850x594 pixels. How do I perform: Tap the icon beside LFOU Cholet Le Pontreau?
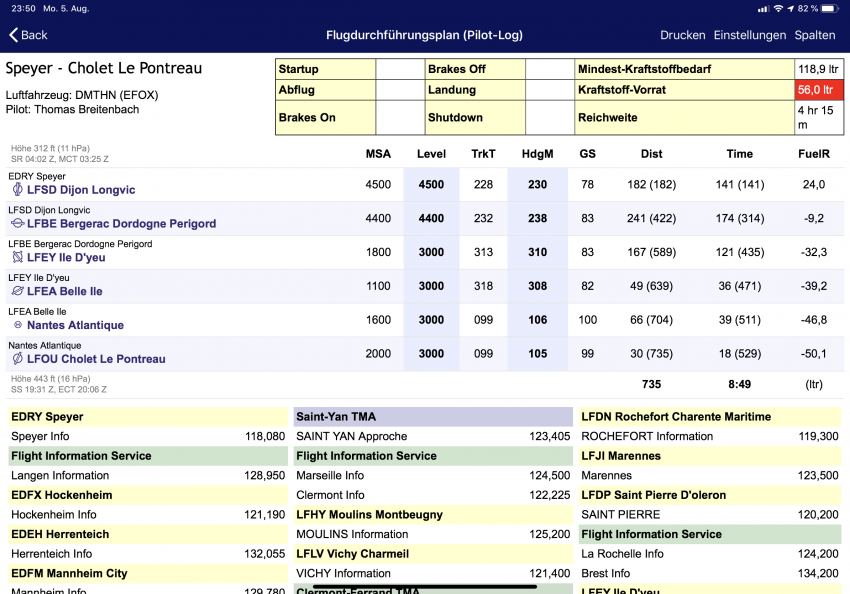point(17,358)
